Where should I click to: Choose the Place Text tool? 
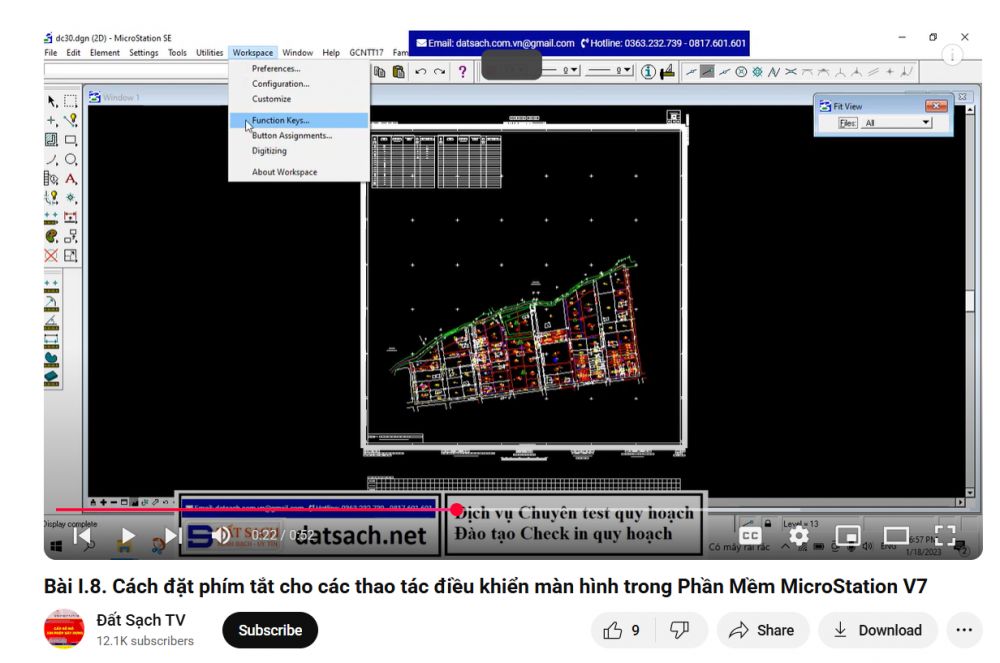(x=71, y=179)
